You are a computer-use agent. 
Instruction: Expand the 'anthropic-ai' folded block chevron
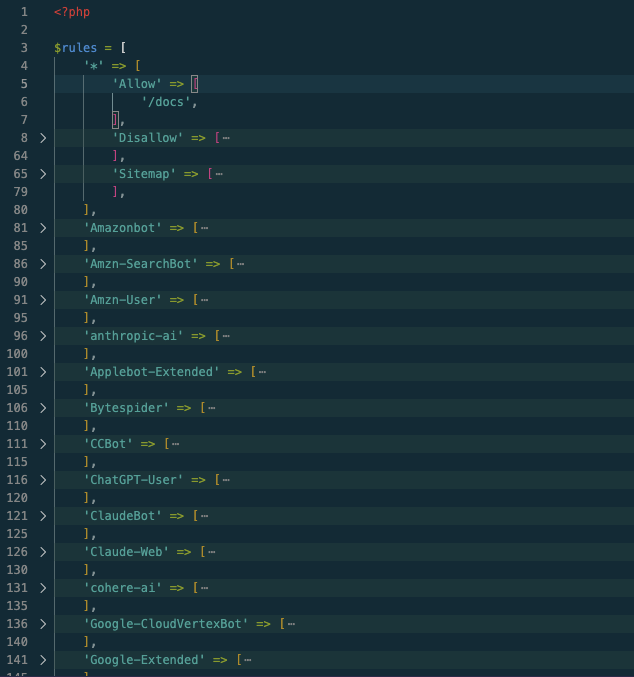pos(42,336)
